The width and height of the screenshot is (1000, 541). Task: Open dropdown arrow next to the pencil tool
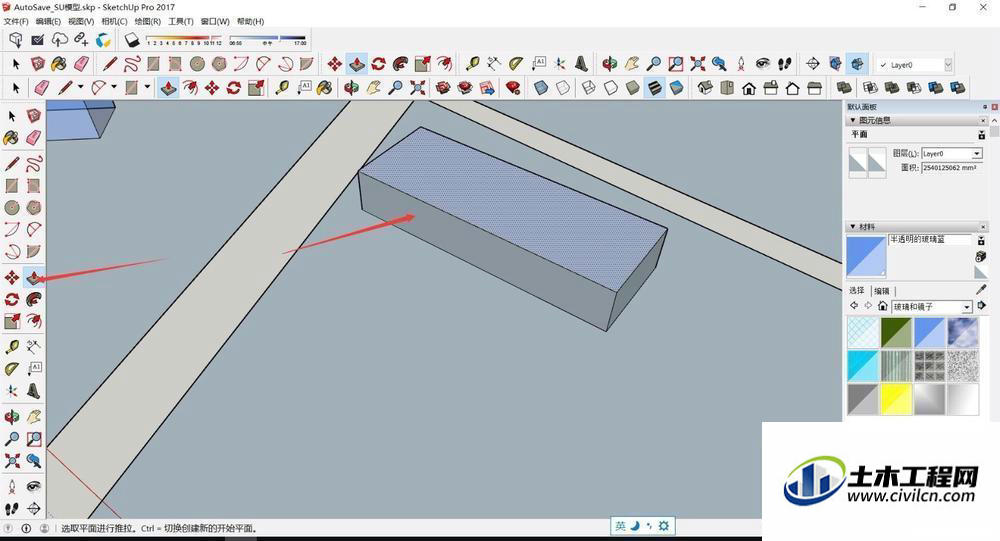pyautogui.click(x=80, y=87)
